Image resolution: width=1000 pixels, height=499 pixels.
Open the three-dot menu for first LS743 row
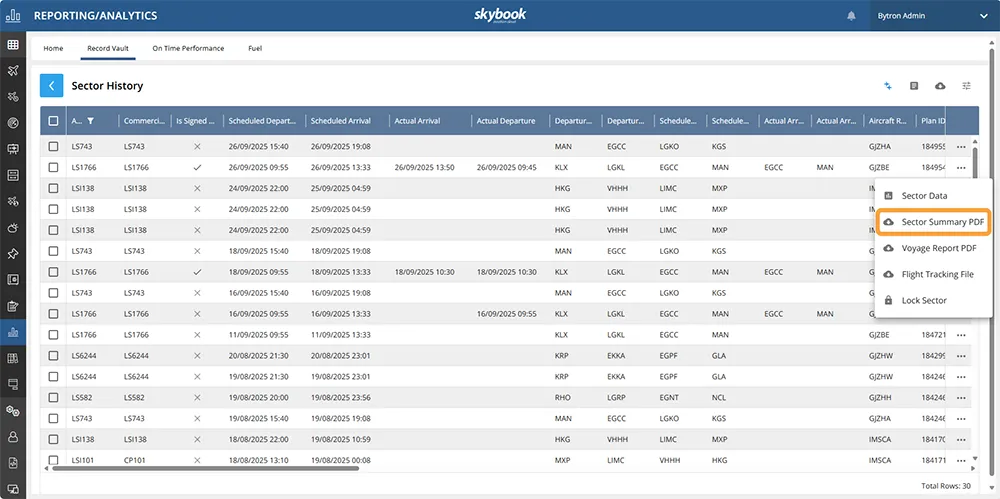tap(961, 147)
